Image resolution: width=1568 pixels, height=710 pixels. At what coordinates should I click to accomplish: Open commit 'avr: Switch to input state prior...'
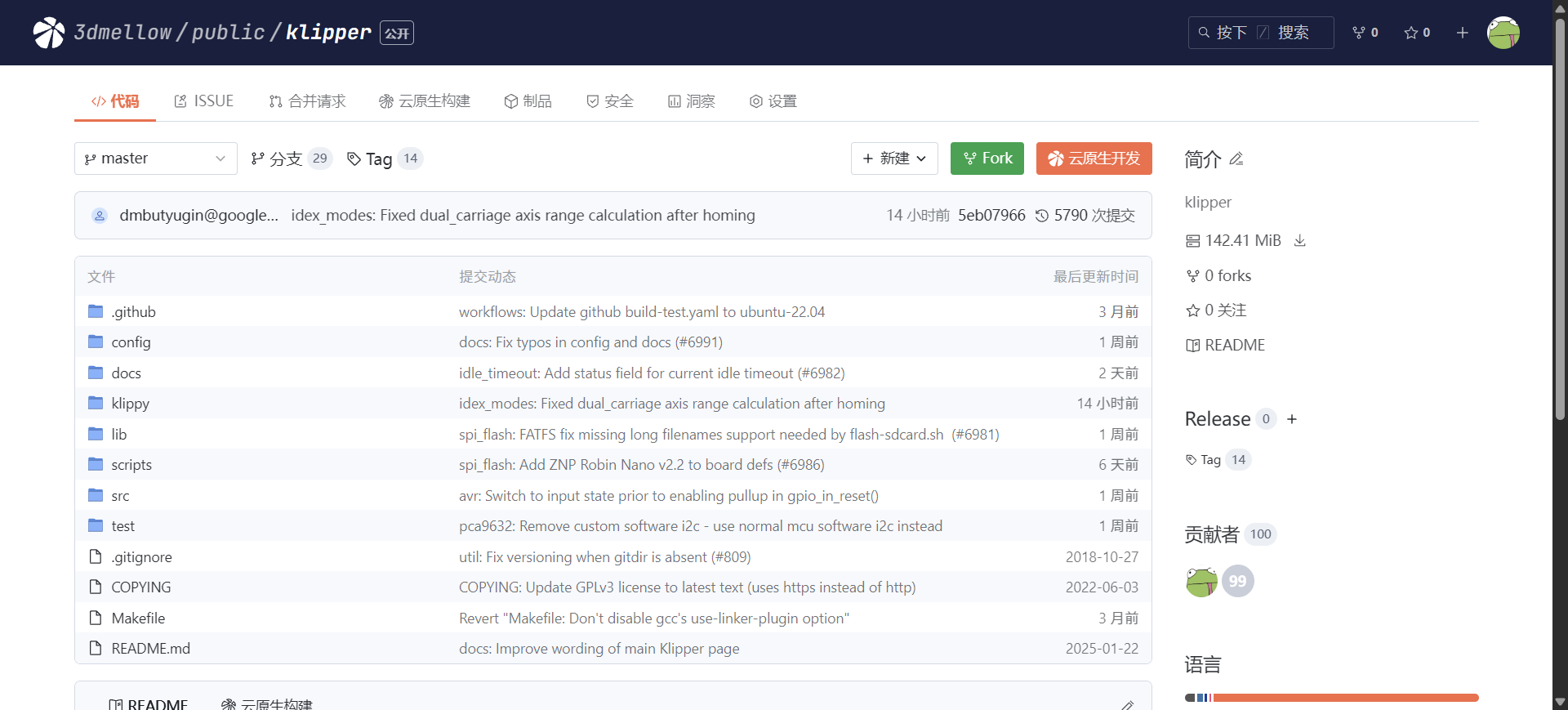[669, 496]
